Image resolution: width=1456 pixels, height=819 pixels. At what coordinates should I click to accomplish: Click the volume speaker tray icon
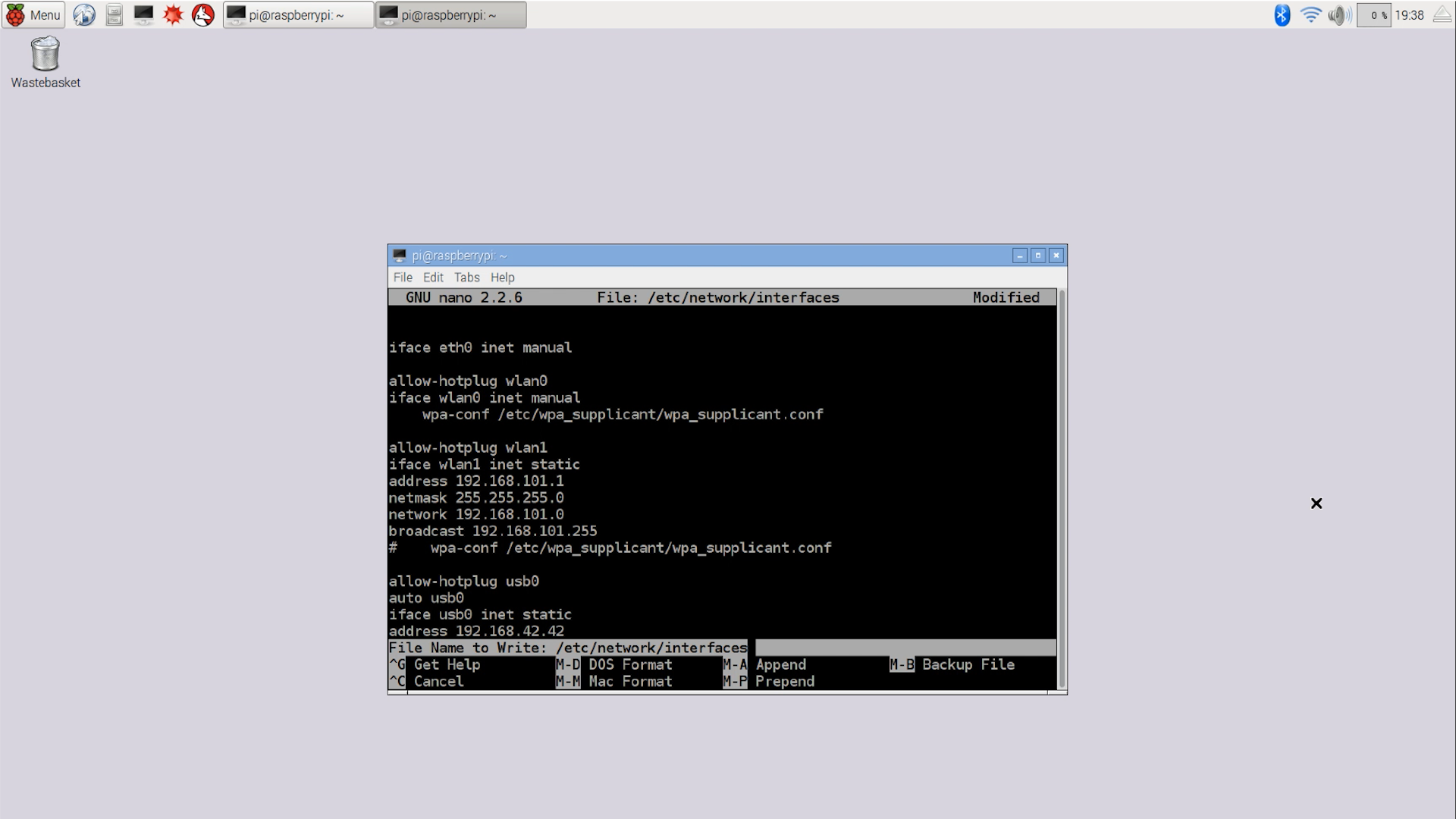pos(1339,14)
